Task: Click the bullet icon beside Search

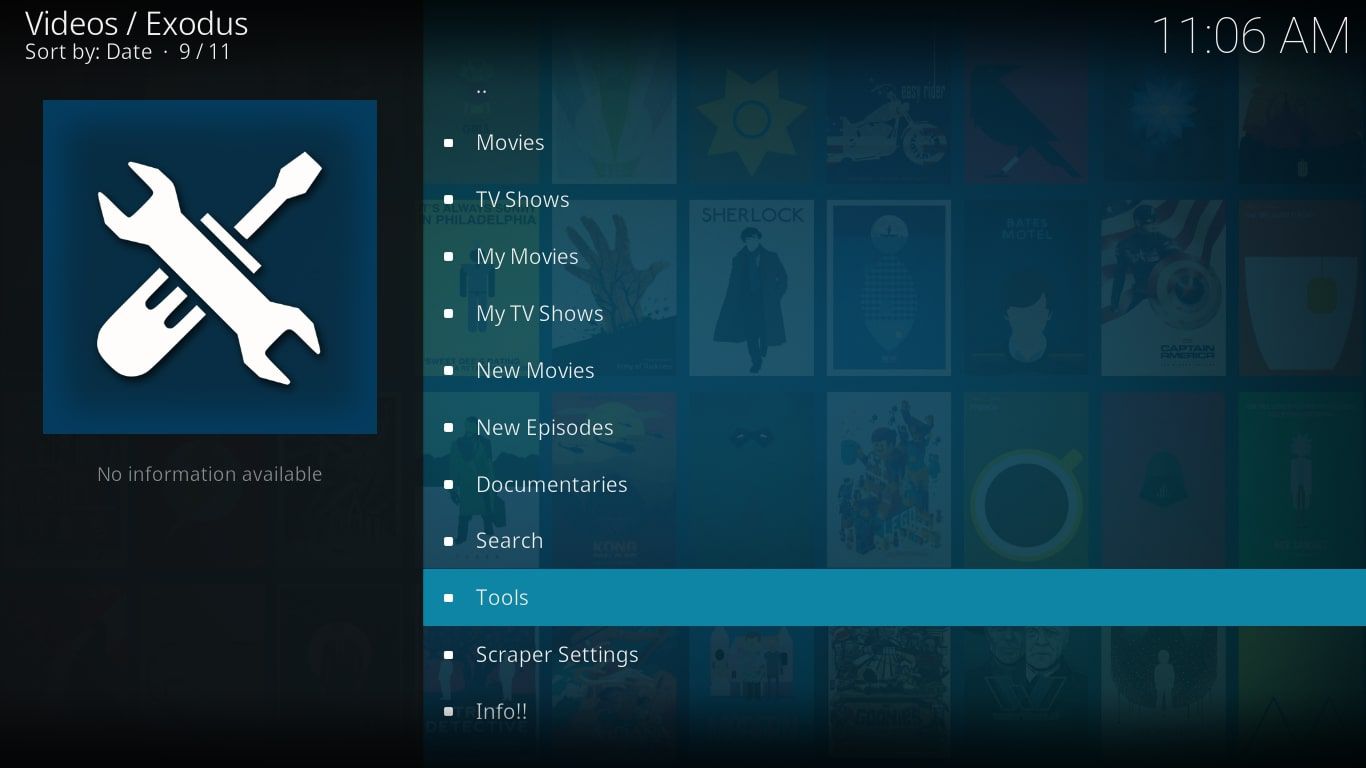Action: (x=448, y=541)
